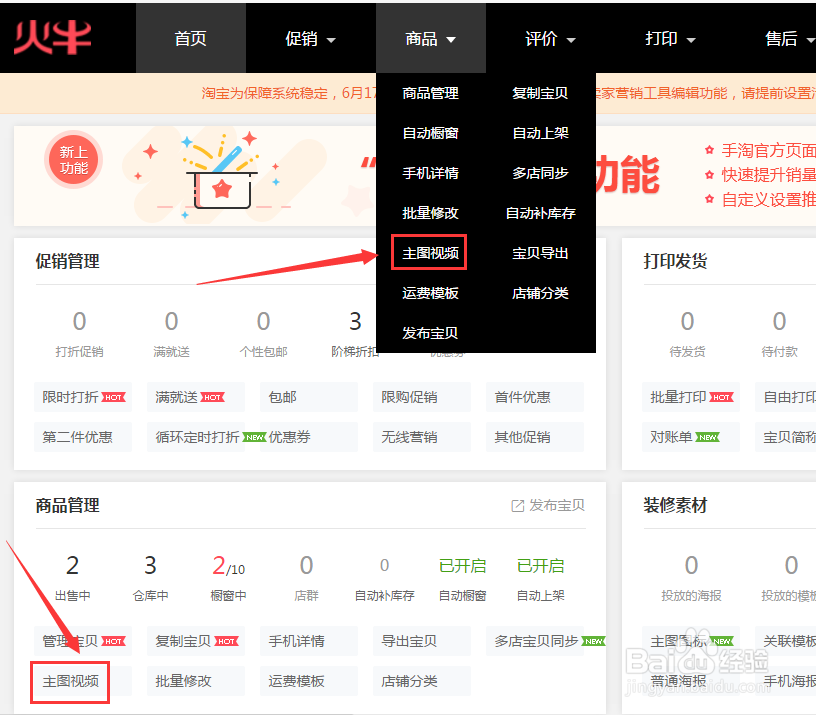Open 导出宝贝 button
Screen dimensions: 816x715
[x=422, y=641]
